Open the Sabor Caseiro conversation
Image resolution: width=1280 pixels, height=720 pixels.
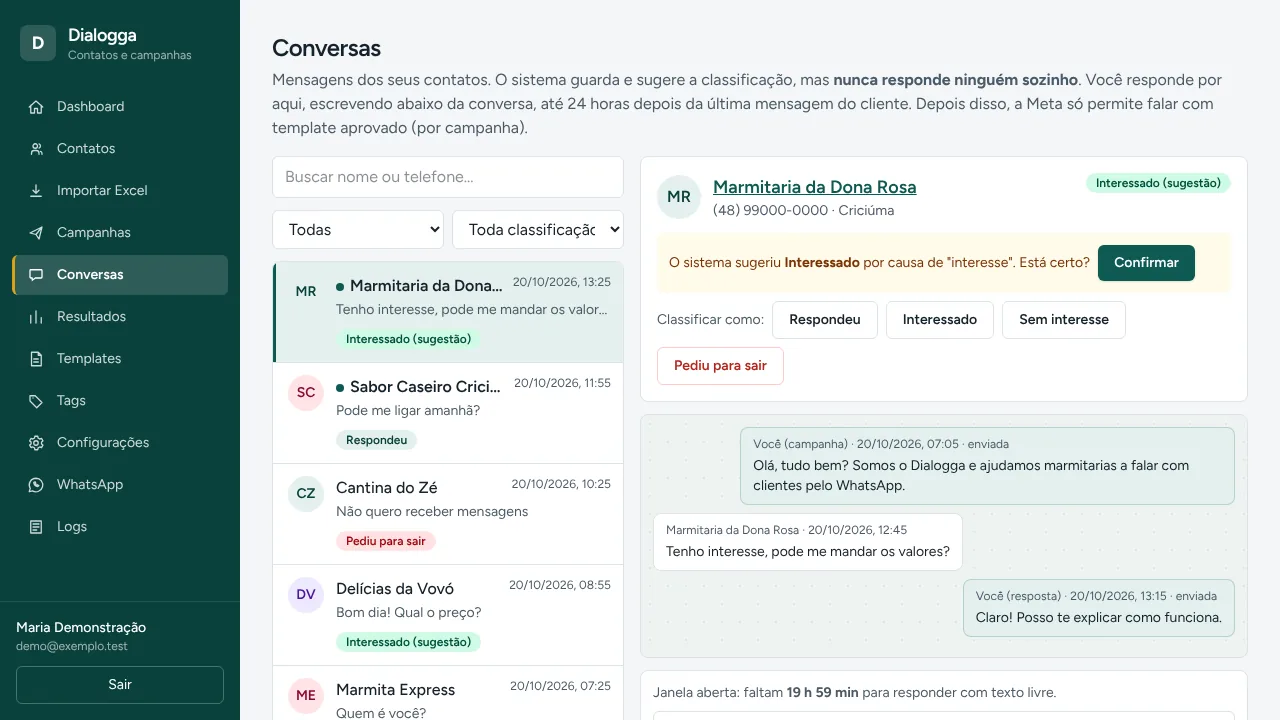coord(448,413)
